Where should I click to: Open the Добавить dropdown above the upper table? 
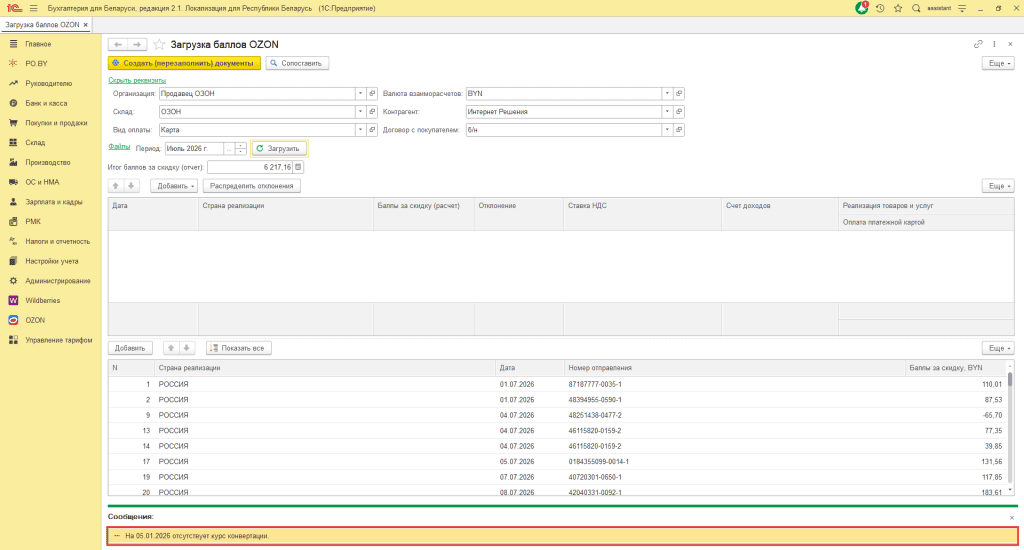pos(174,186)
